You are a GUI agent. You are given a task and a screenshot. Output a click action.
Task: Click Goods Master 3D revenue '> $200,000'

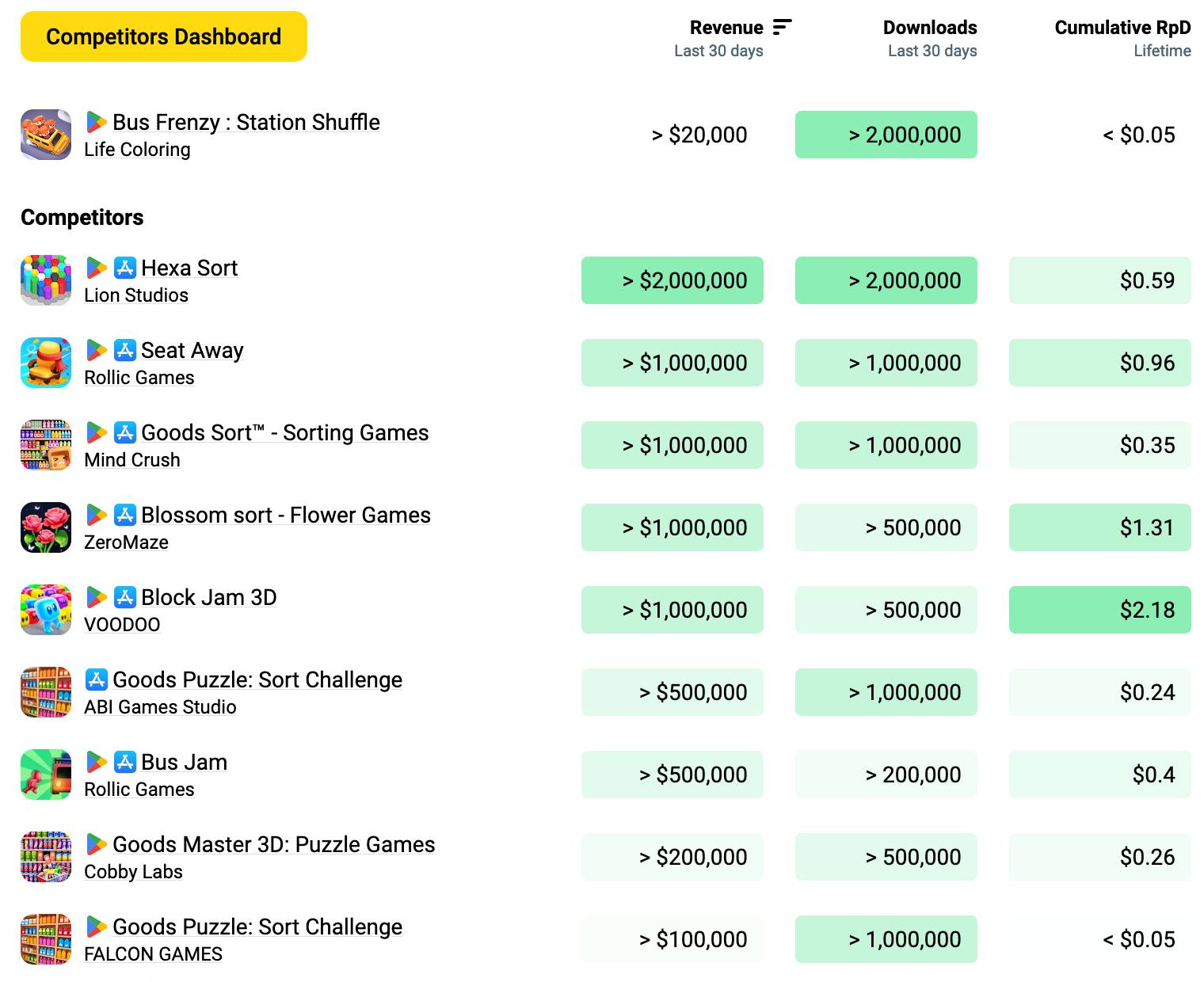[x=672, y=857]
